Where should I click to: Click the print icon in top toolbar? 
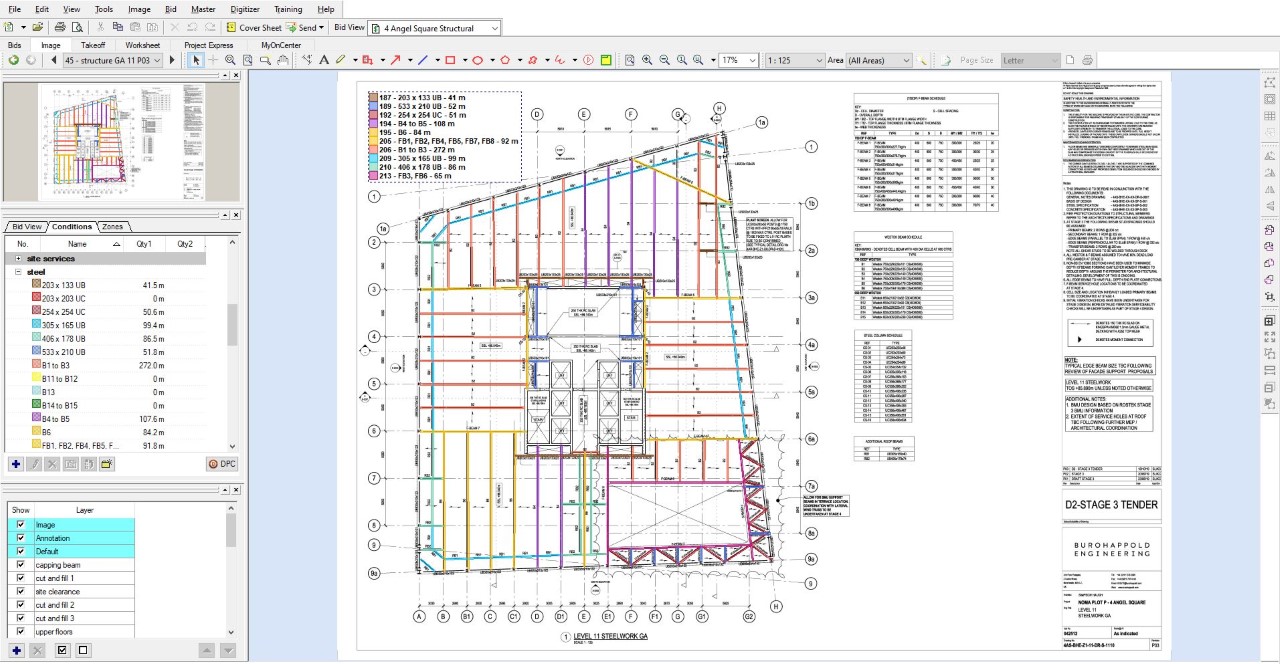pyautogui.click(x=60, y=27)
